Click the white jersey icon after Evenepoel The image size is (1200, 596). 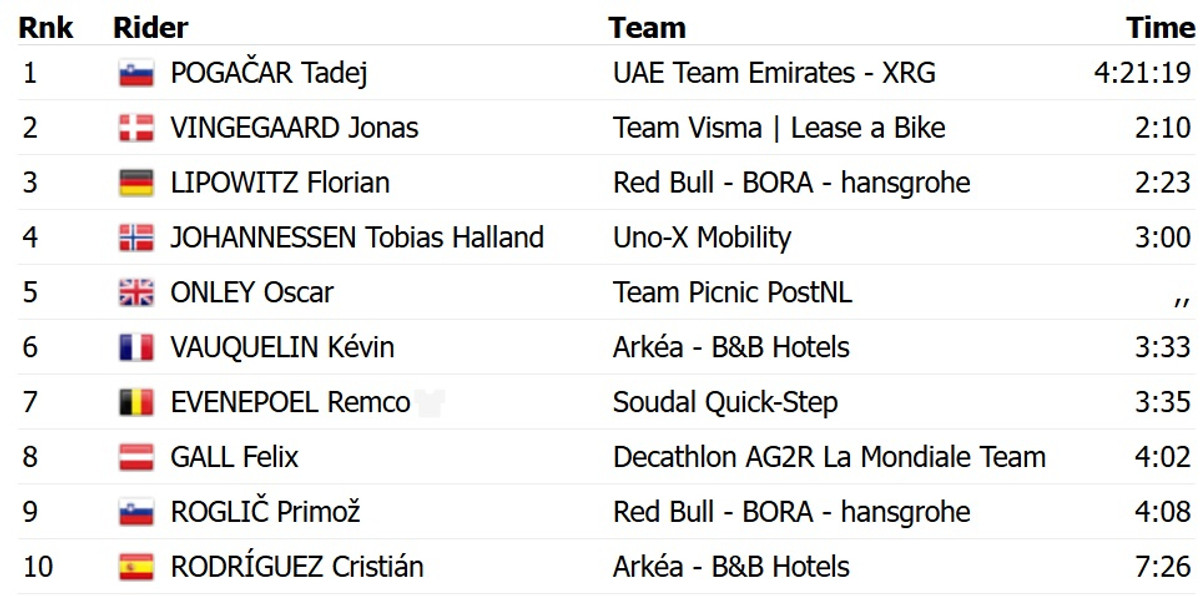(x=431, y=403)
